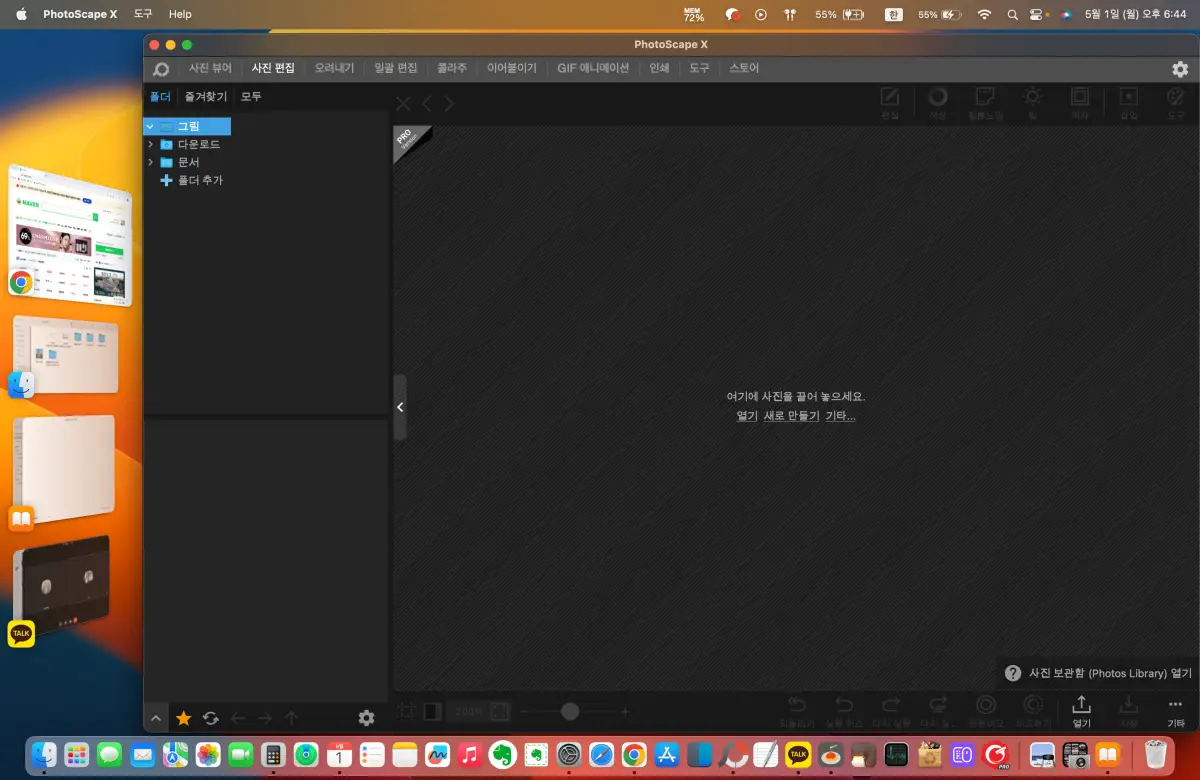Select the 모두 sidebar tab
This screenshot has height=780, width=1200.
point(251,97)
